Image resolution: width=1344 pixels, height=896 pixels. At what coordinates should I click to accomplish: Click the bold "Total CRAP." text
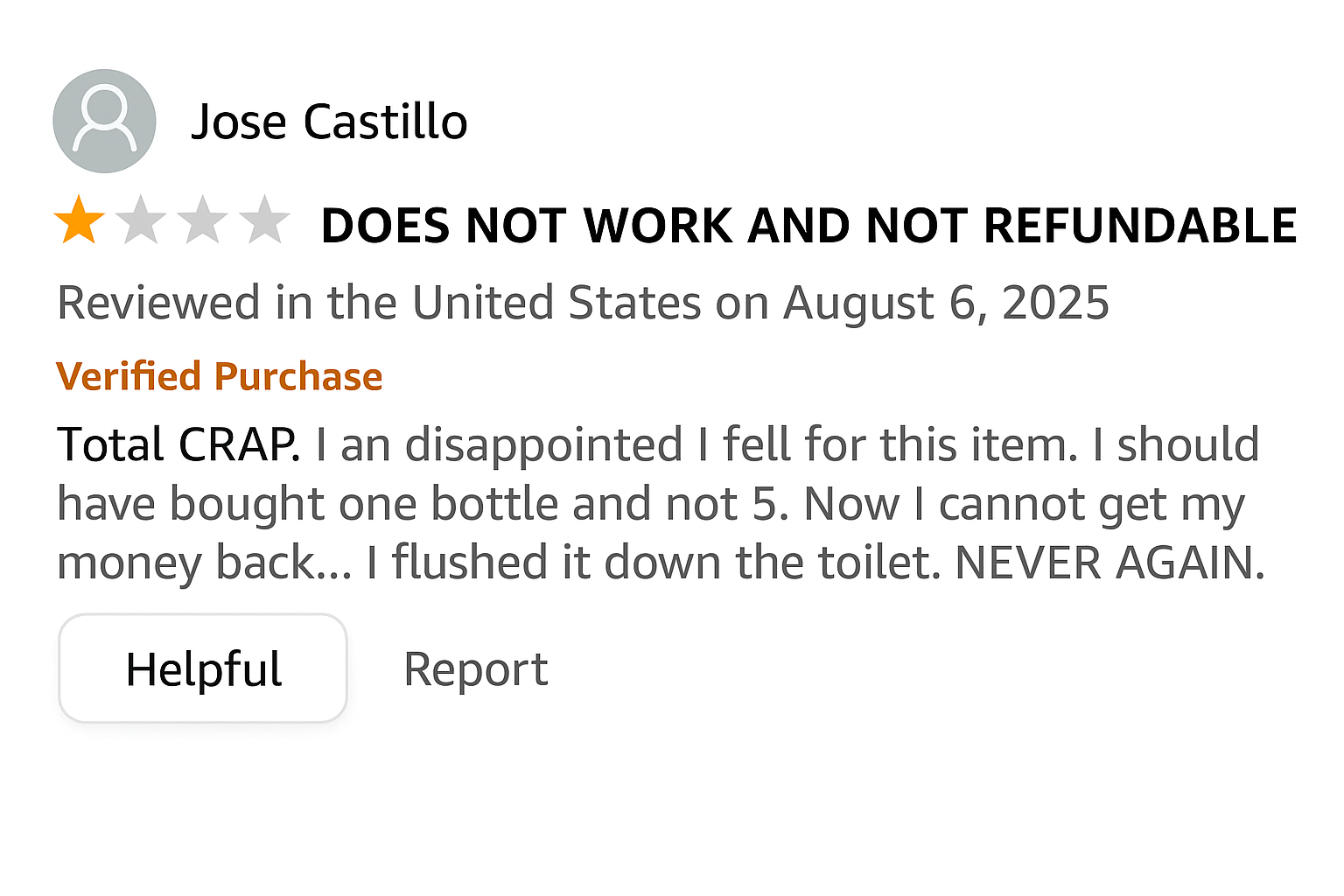tap(178, 444)
